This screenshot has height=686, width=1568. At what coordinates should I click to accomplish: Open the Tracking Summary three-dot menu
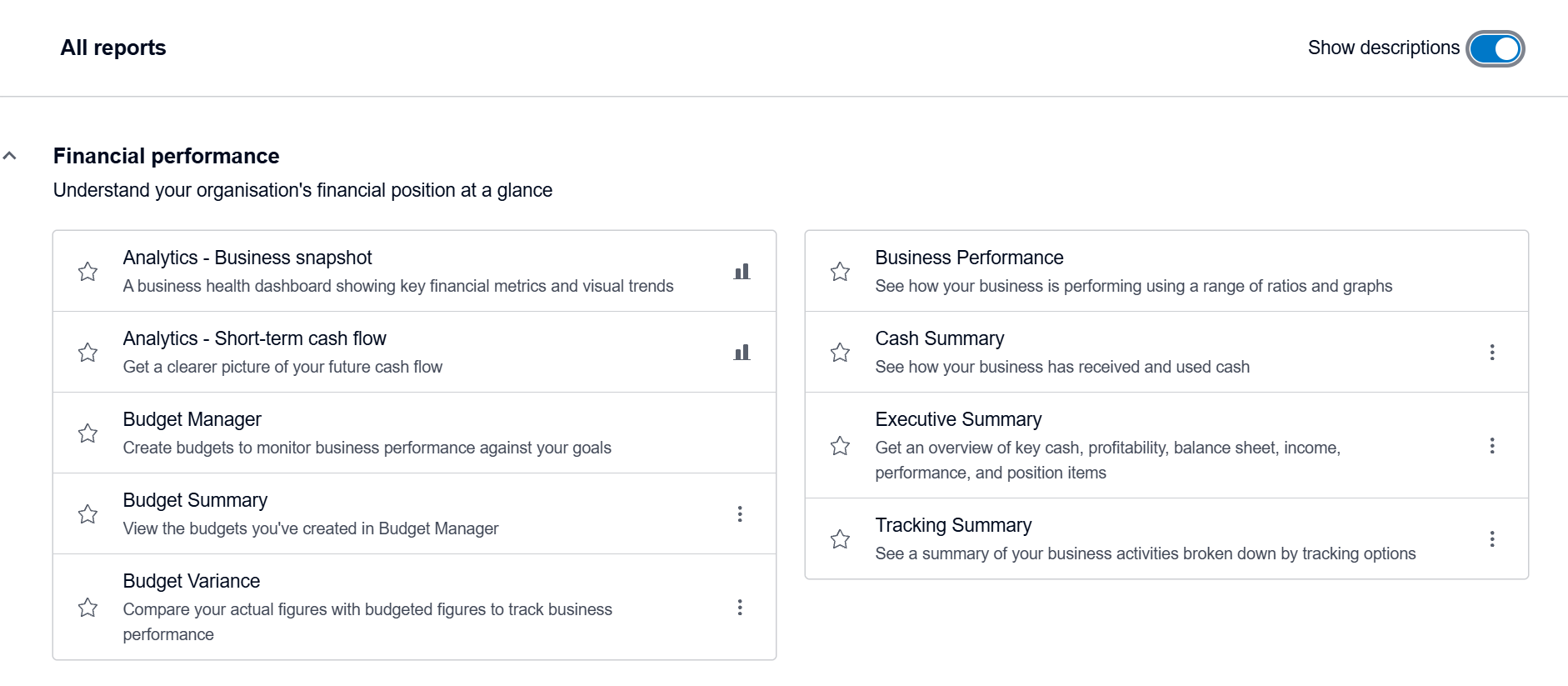(x=1491, y=538)
